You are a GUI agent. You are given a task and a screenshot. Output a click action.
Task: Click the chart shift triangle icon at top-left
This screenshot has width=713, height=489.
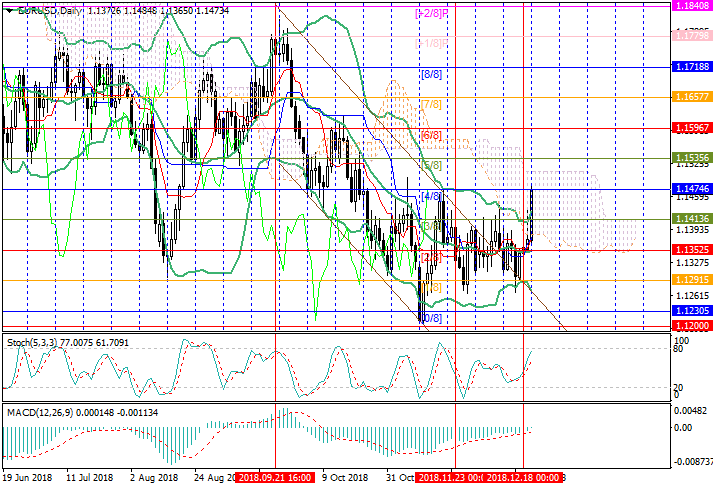(x=5, y=10)
